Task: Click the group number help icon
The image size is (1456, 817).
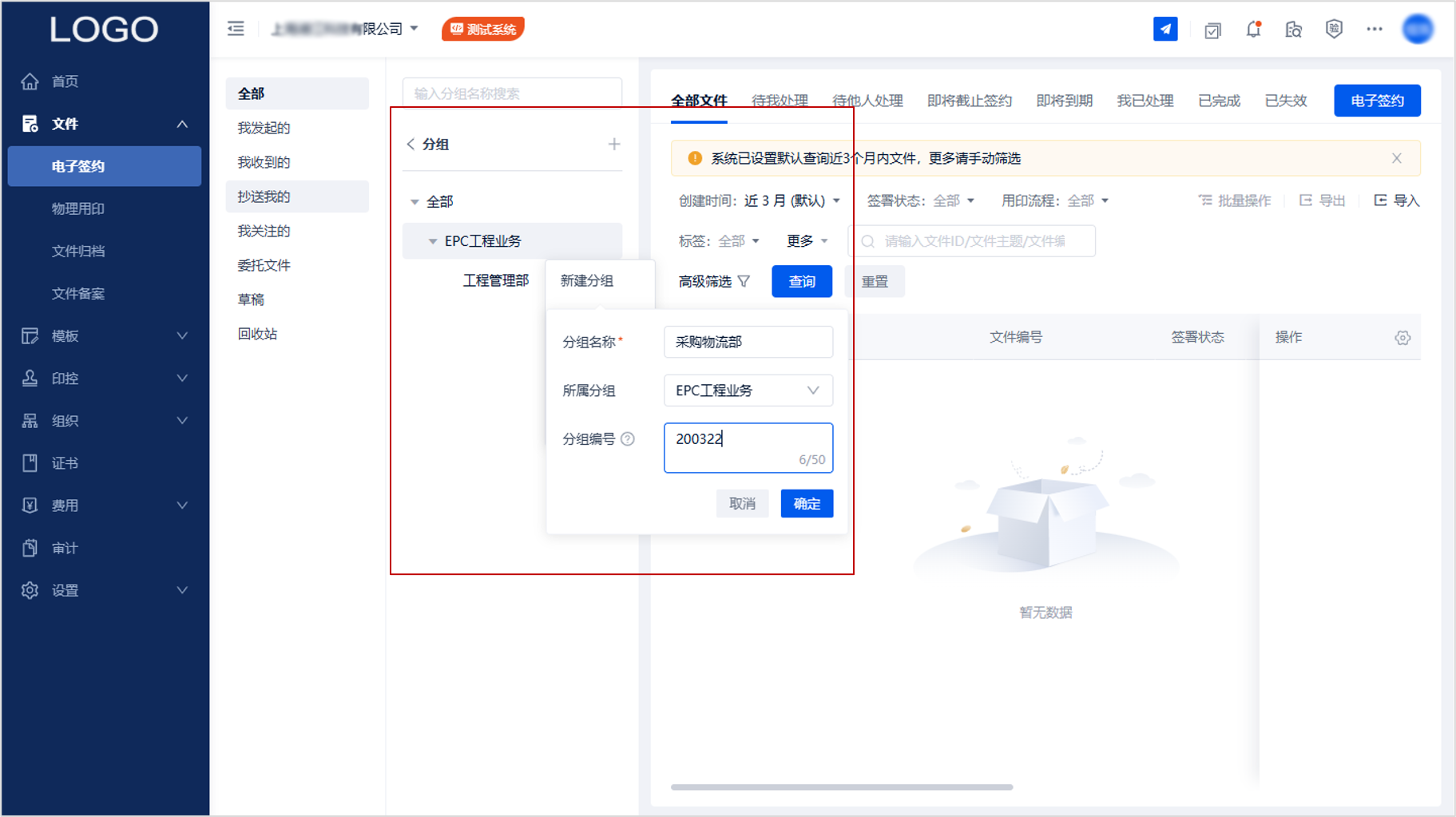Action: 628,439
